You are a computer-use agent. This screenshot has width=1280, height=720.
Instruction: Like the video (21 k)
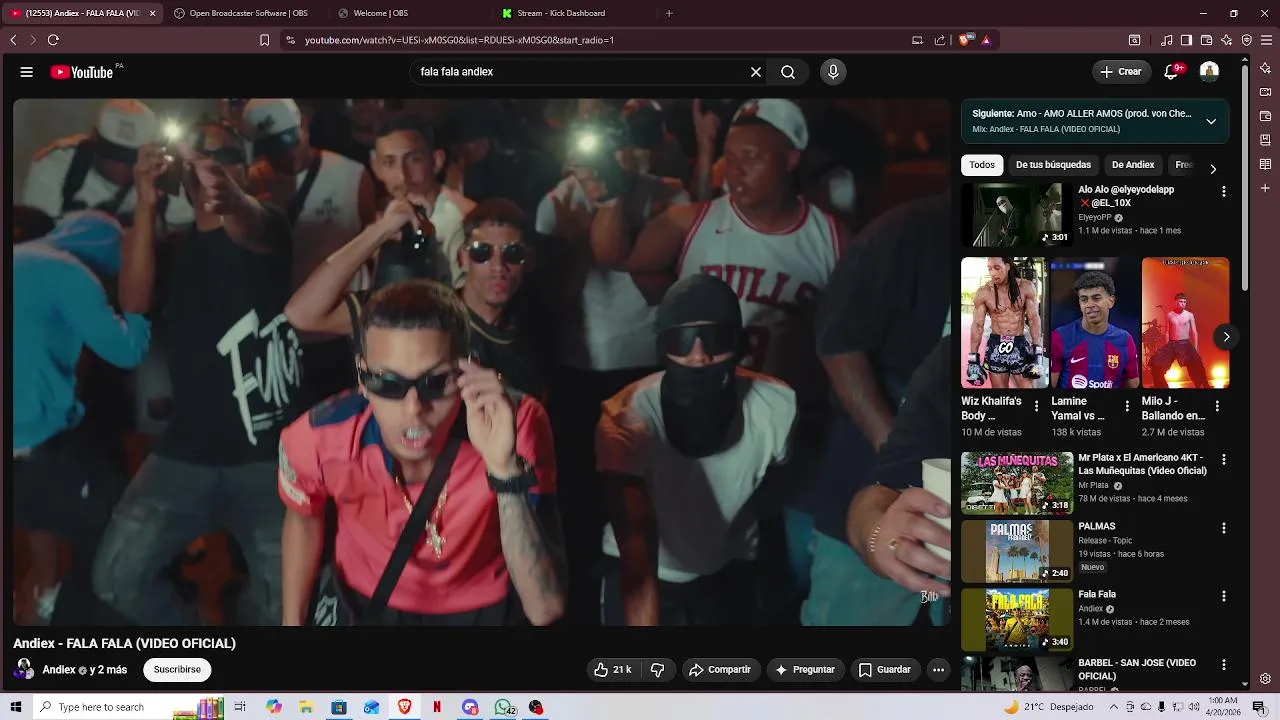pos(612,670)
